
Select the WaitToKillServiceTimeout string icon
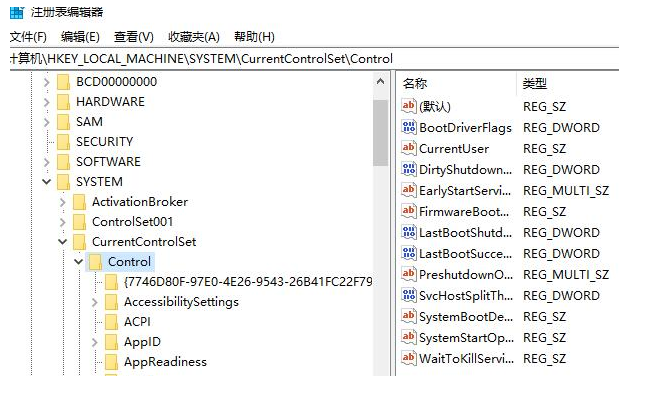(409, 358)
